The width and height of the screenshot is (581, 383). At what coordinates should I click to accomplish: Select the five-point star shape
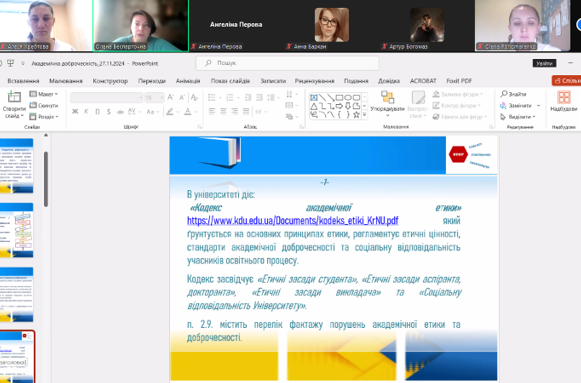[356, 115]
